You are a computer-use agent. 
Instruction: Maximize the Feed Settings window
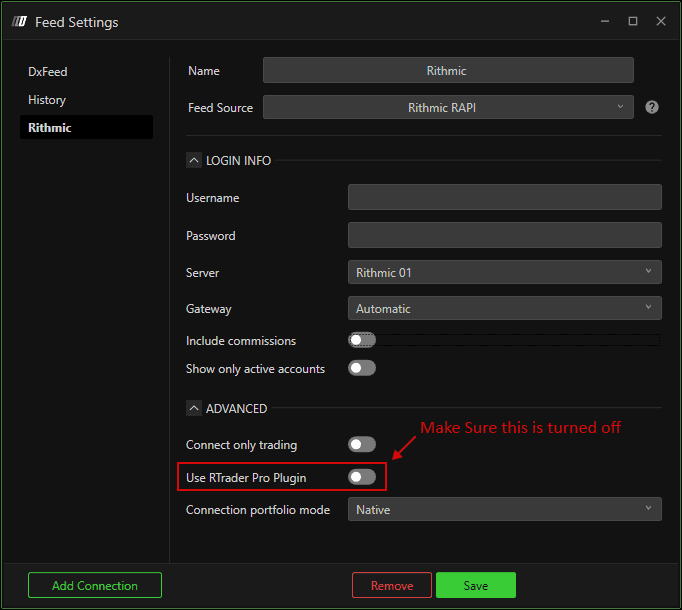[x=633, y=21]
